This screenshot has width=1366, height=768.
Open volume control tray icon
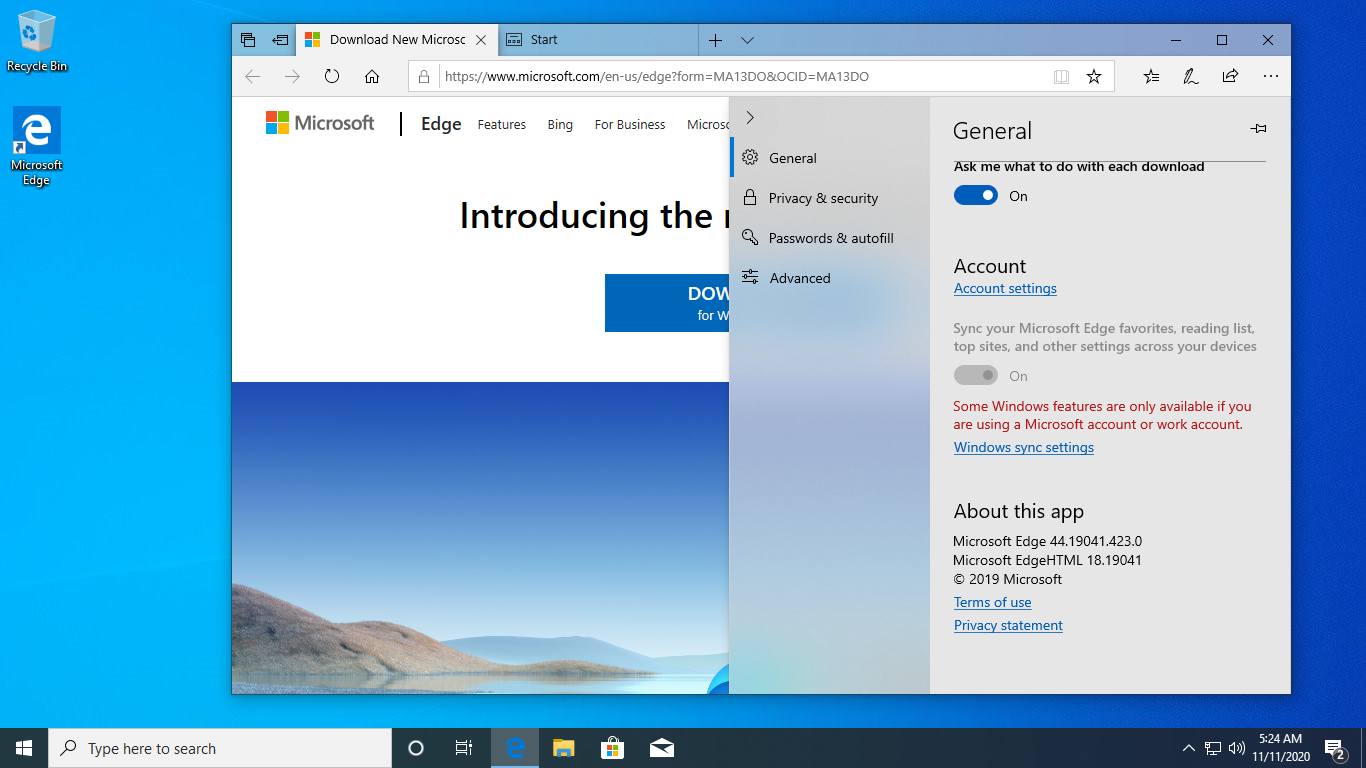[x=1237, y=748]
